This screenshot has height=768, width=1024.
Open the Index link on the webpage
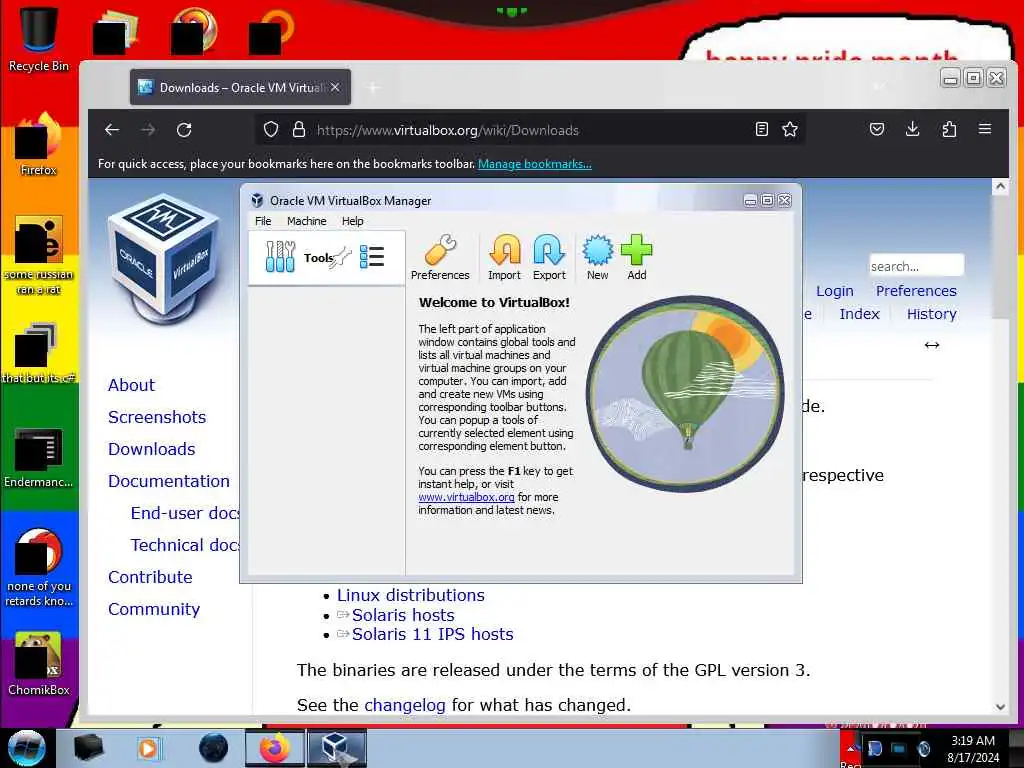tap(859, 313)
